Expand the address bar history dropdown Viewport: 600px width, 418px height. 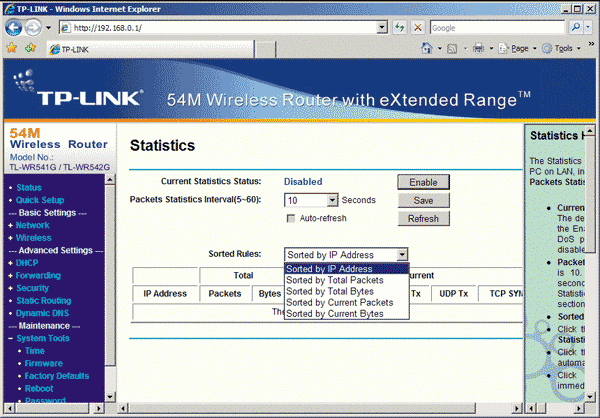click(382, 28)
